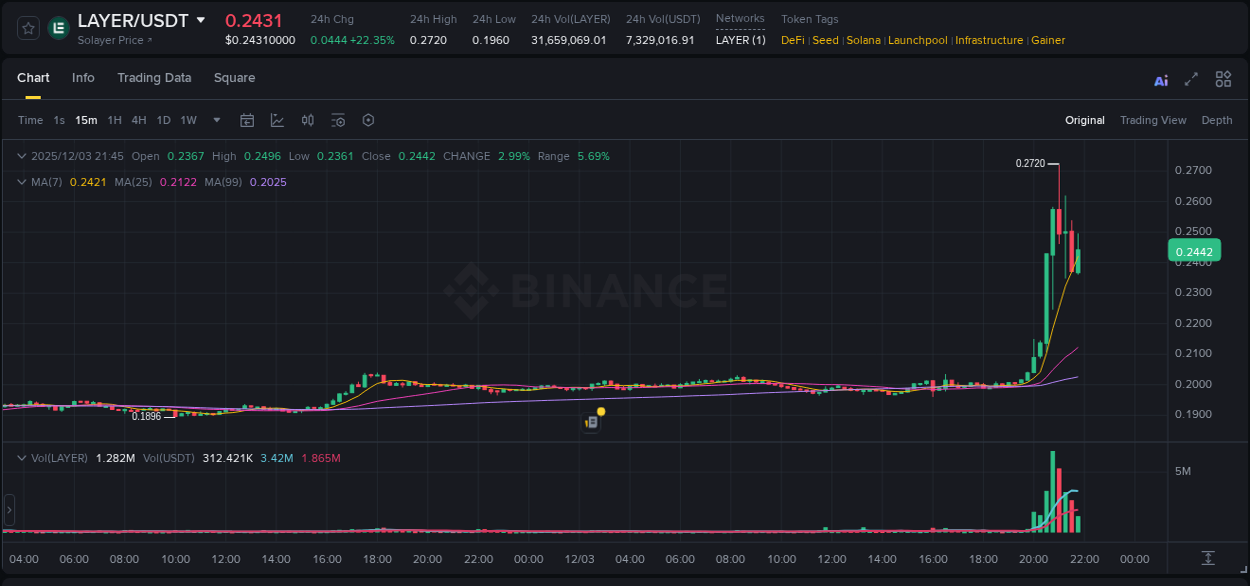The image size is (1250, 586).
Task: Collapse the MA indicator row
Action: (x=20, y=182)
